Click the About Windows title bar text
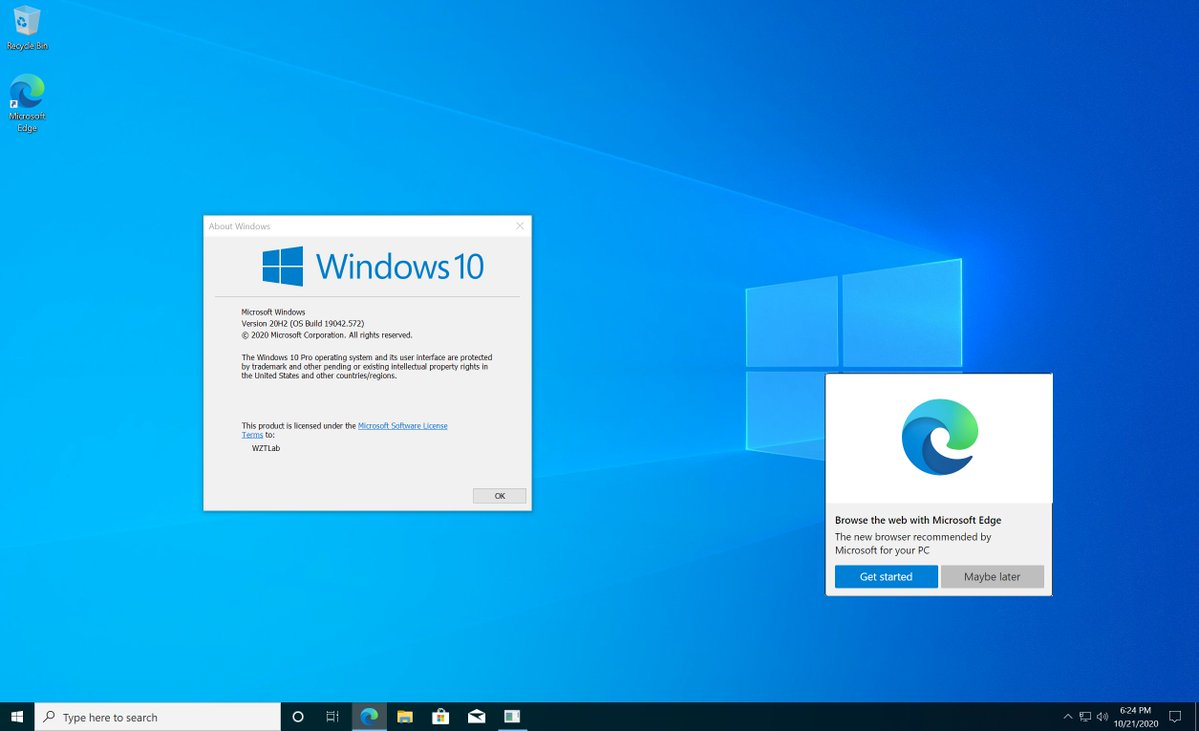Viewport: 1199px width, 731px height. [239, 226]
